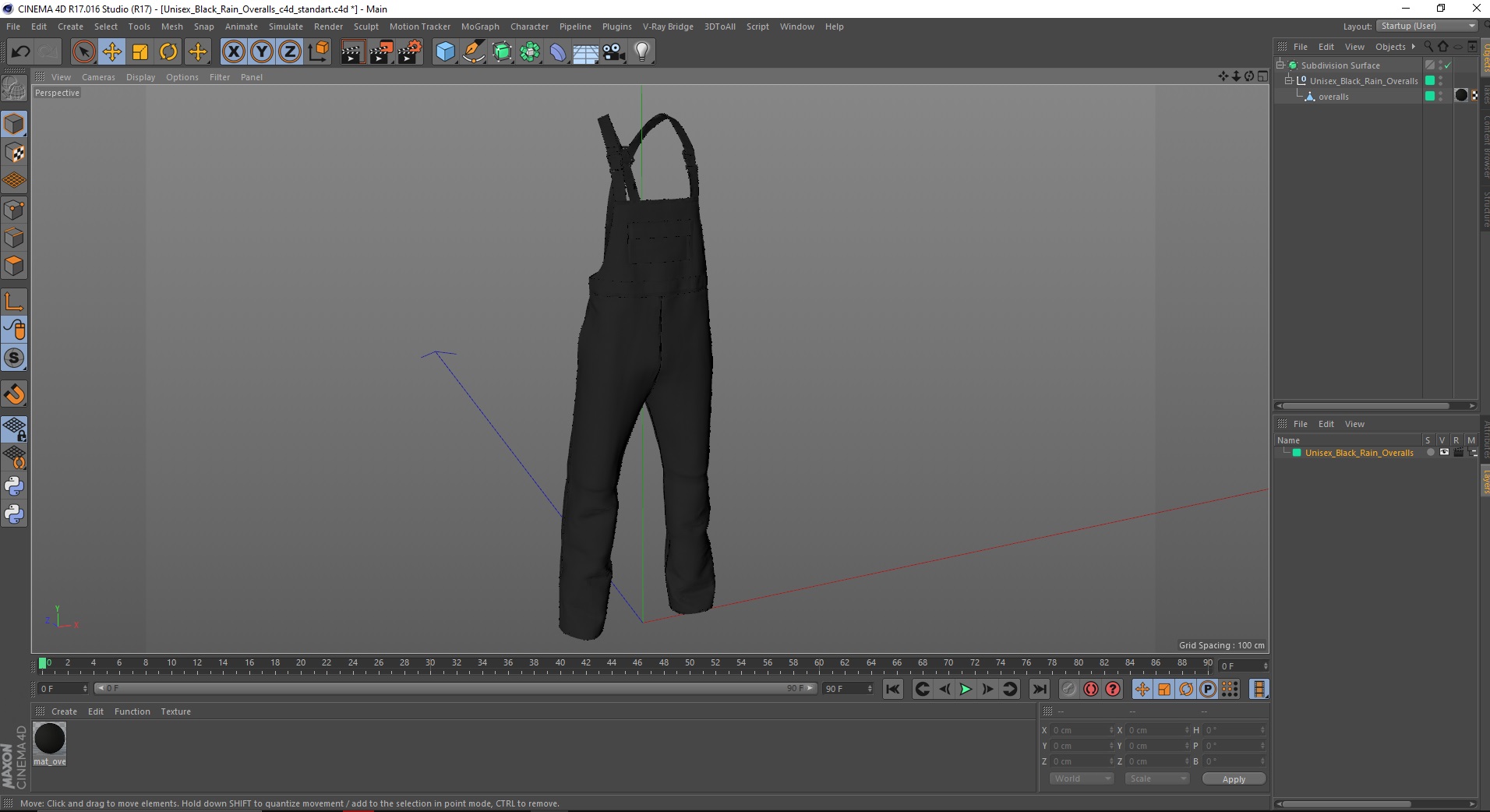Select Edges mode in left toolbar
The image size is (1490, 812).
click(x=14, y=238)
